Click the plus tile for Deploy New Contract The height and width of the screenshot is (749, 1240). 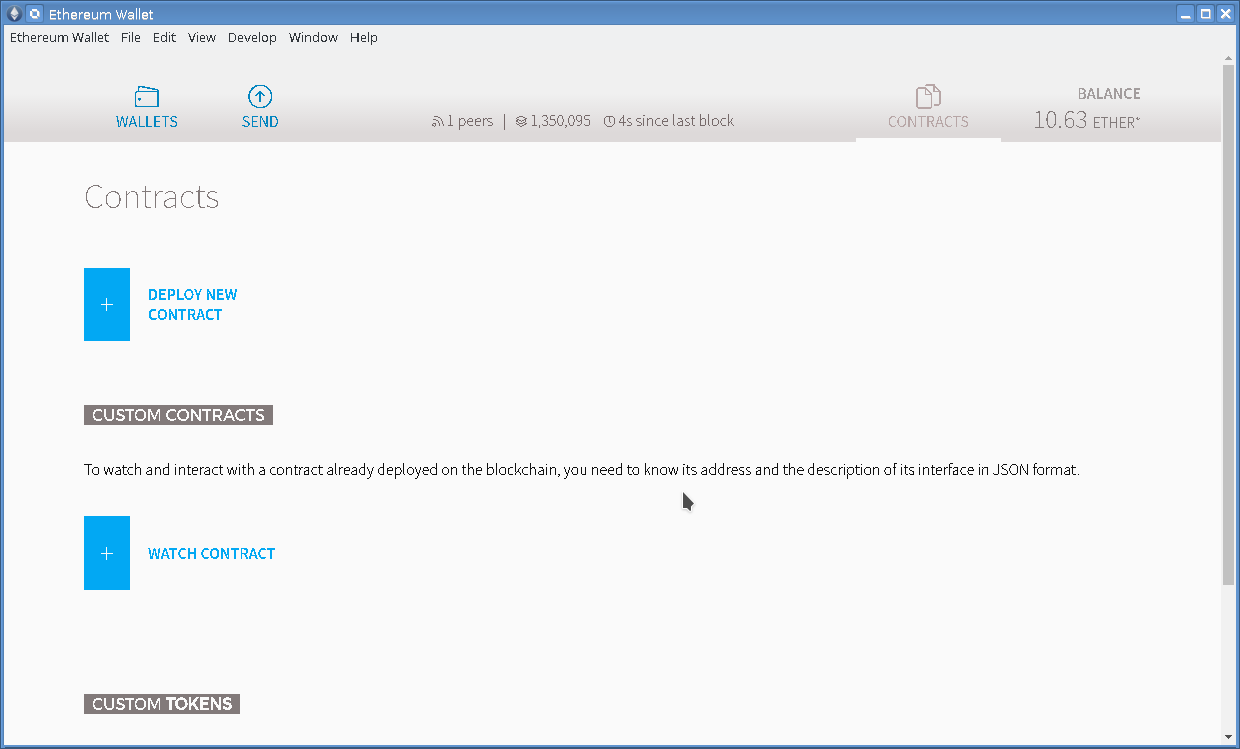[x=107, y=304]
